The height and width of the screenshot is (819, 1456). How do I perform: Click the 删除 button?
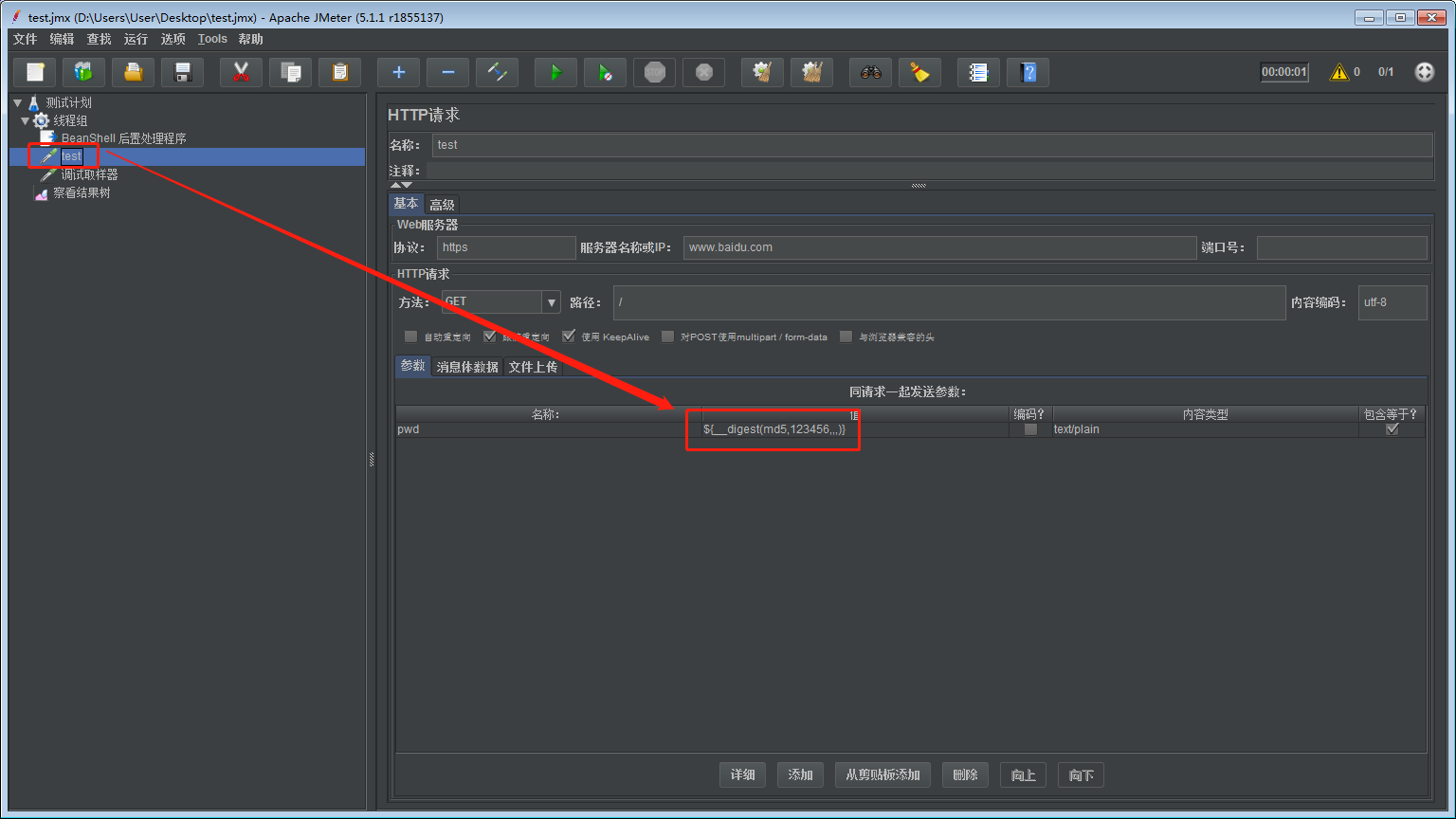click(966, 775)
